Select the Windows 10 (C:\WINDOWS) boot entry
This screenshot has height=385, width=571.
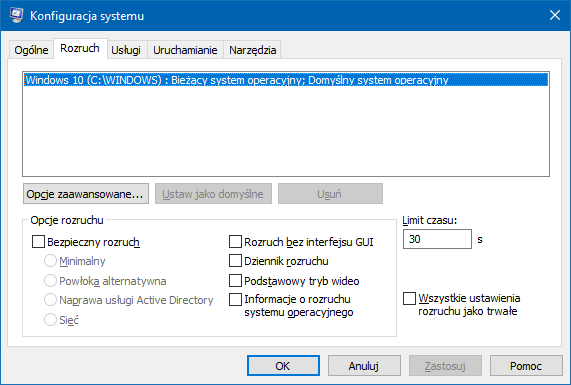pyautogui.click(x=286, y=80)
